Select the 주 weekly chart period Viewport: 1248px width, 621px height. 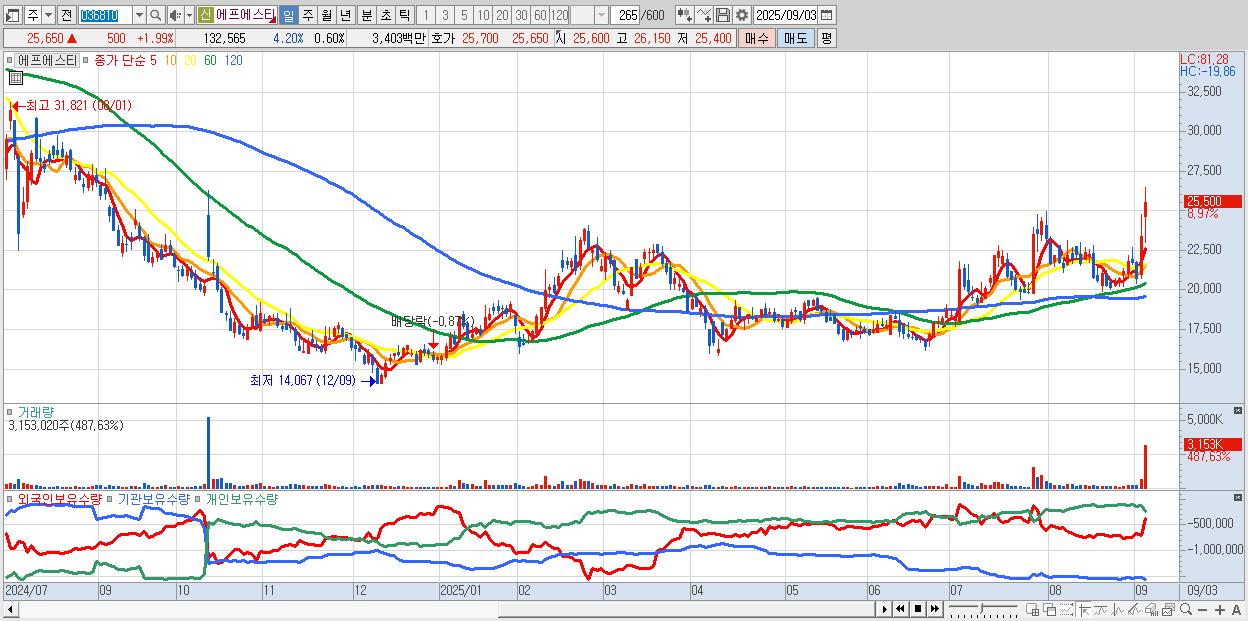click(x=307, y=15)
